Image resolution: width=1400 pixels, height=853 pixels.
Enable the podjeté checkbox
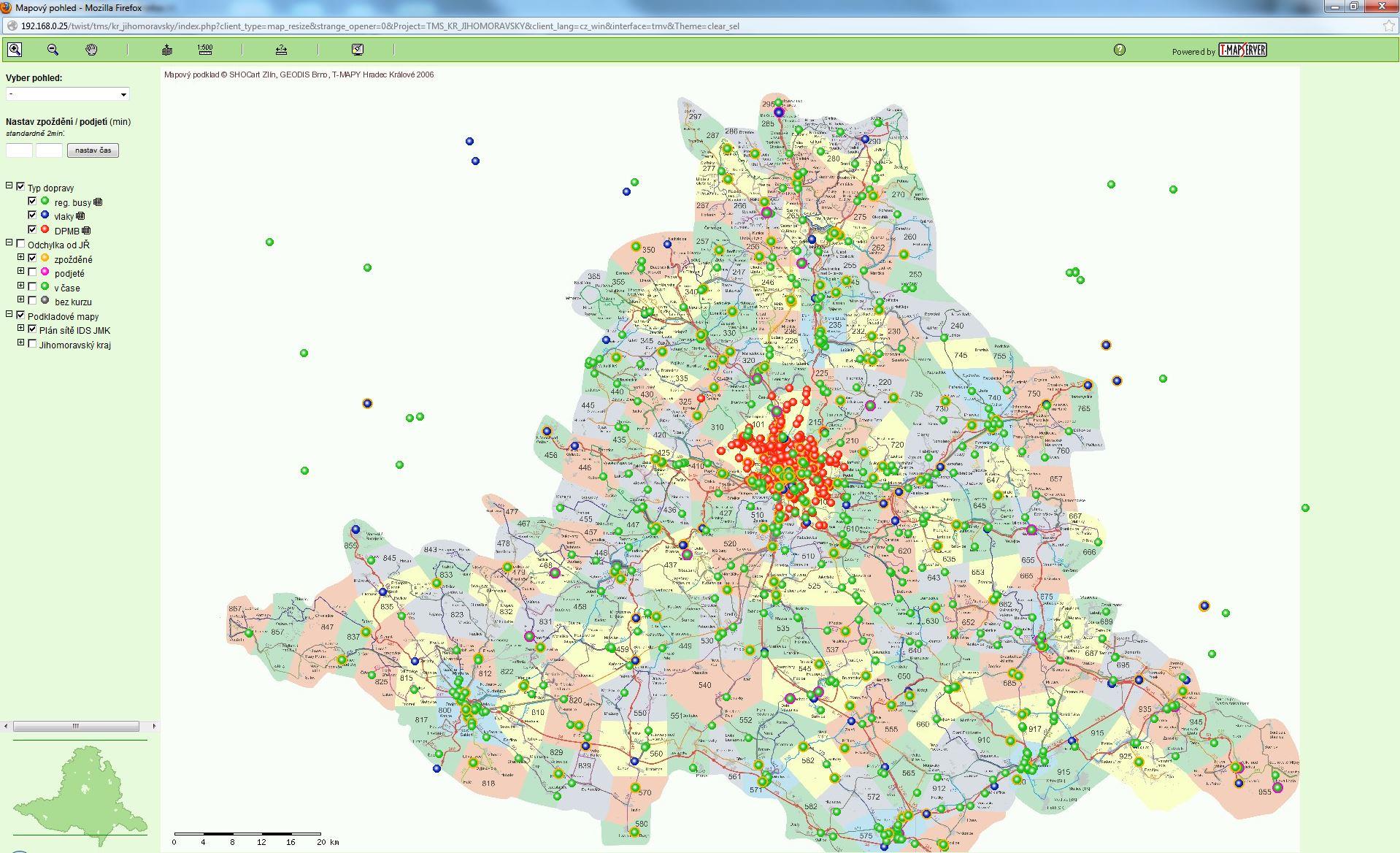point(32,272)
